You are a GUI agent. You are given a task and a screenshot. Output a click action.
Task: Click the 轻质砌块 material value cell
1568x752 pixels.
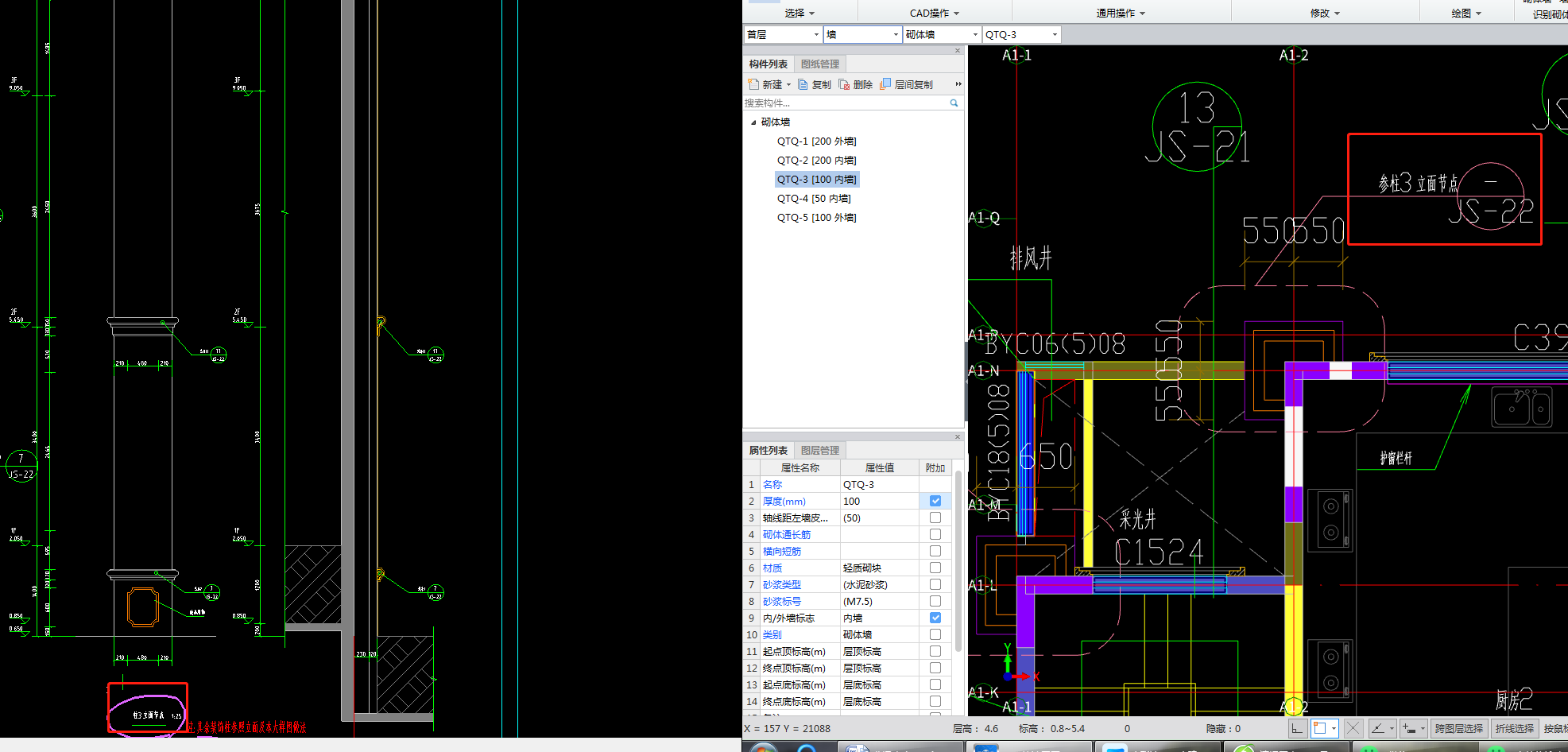coord(879,568)
